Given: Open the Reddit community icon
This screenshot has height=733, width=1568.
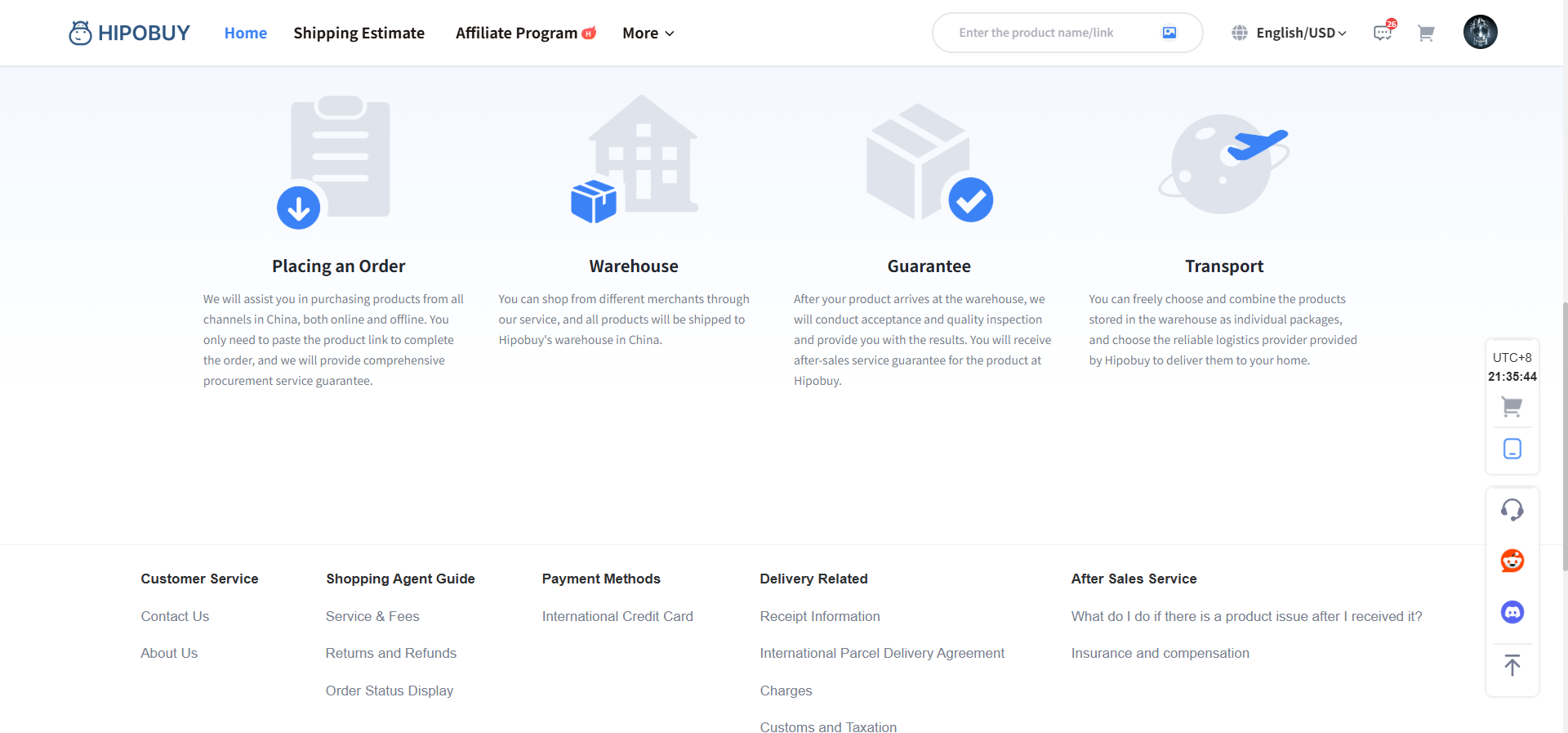Looking at the screenshot, I should click(x=1512, y=561).
